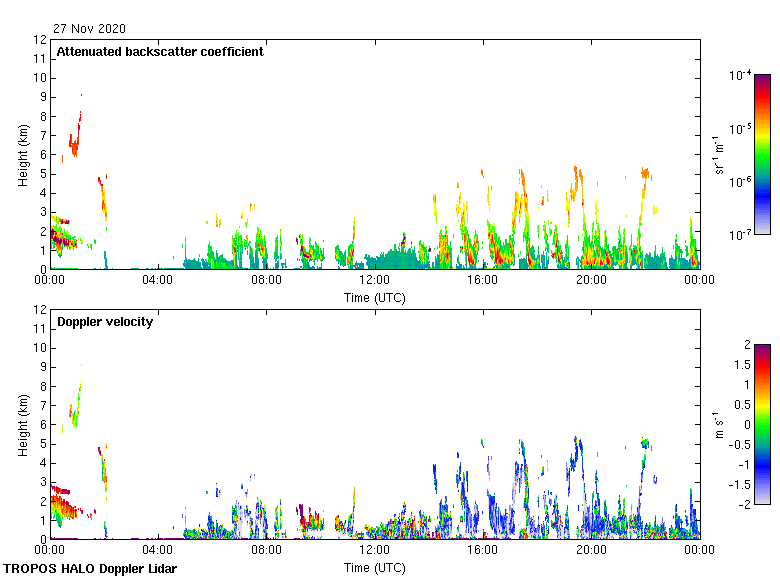The height and width of the screenshot is (580, 780).
Task: Select the 04:00 tick under the backscatter plot
Action: [x=158, y=281]
